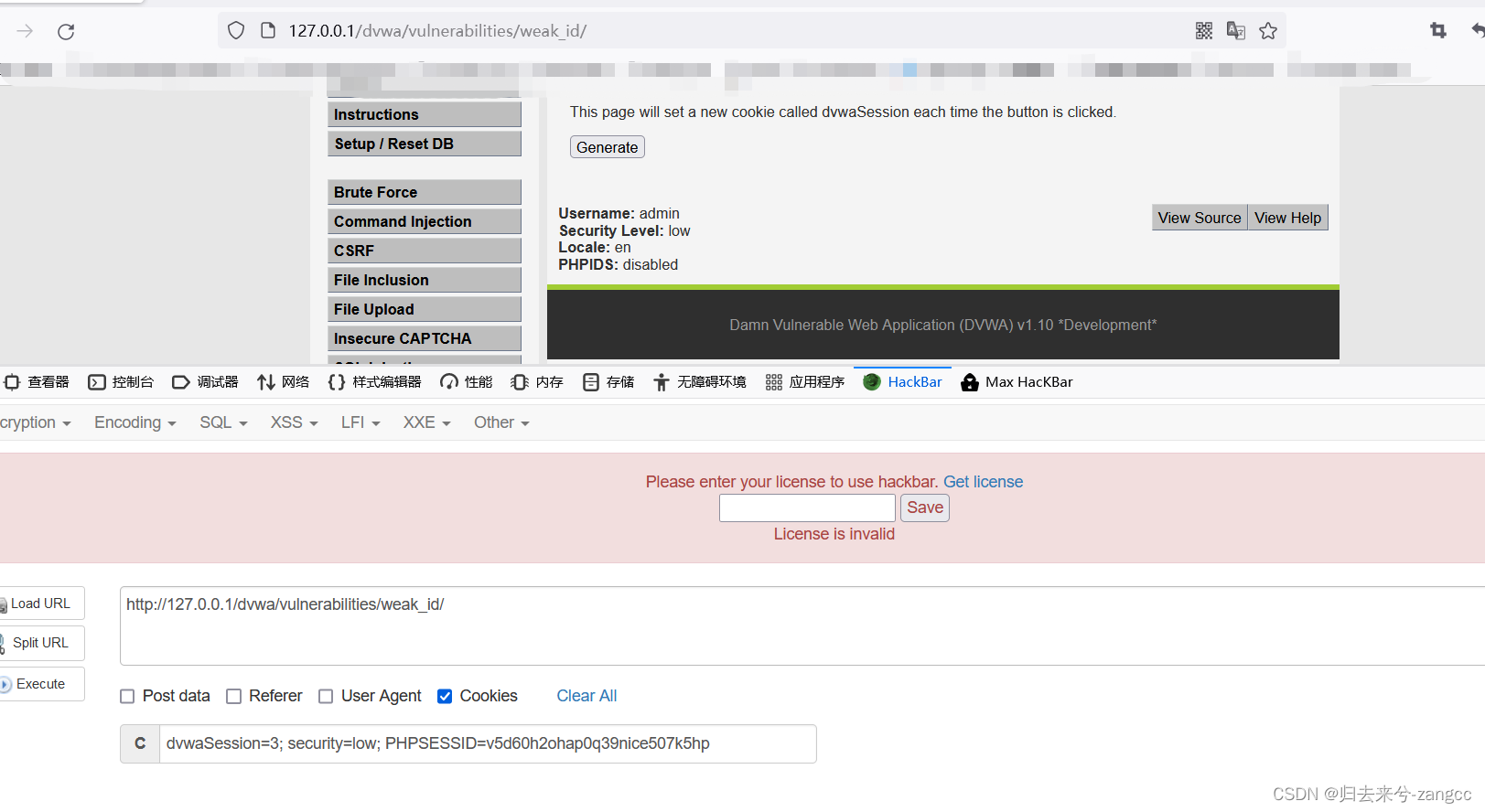1485x812 pixels.
Task: Click the license key input field
Action: (x=807, y=507)
